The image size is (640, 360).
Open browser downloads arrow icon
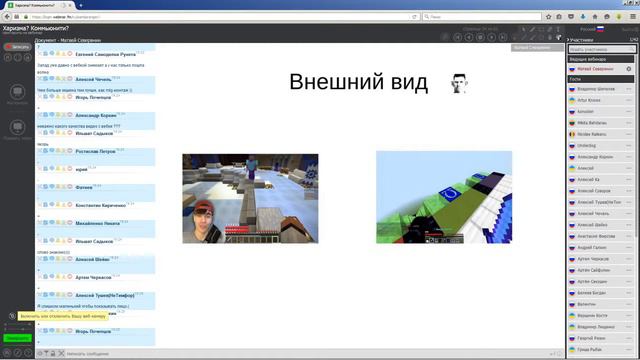click(583, 17)
